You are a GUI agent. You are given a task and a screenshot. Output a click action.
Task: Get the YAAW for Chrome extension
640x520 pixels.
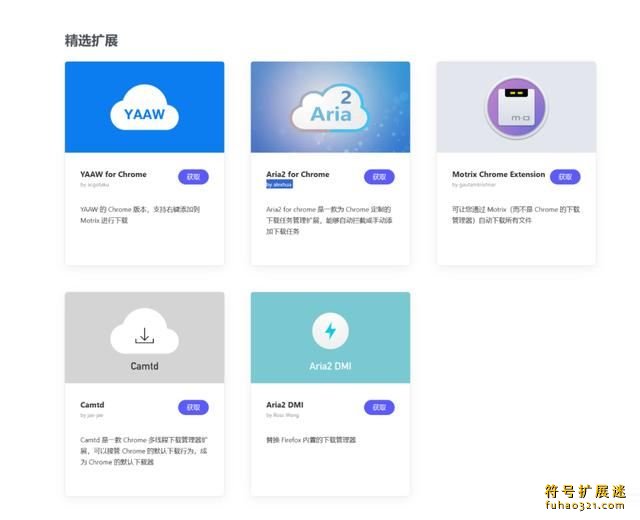pos(193,177)
